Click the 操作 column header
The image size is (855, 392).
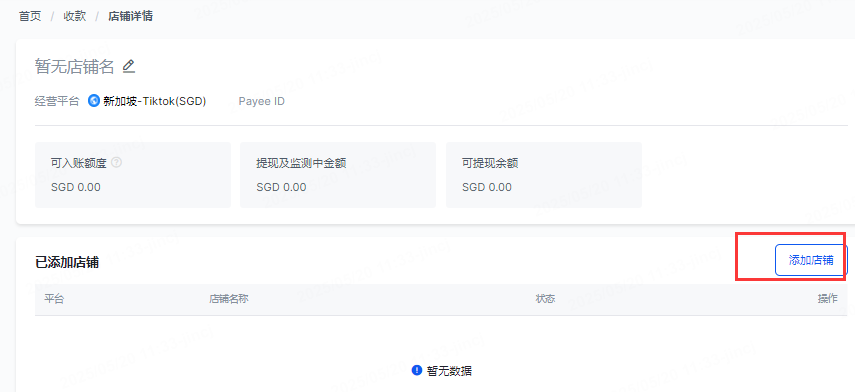[x=828, y=299]
